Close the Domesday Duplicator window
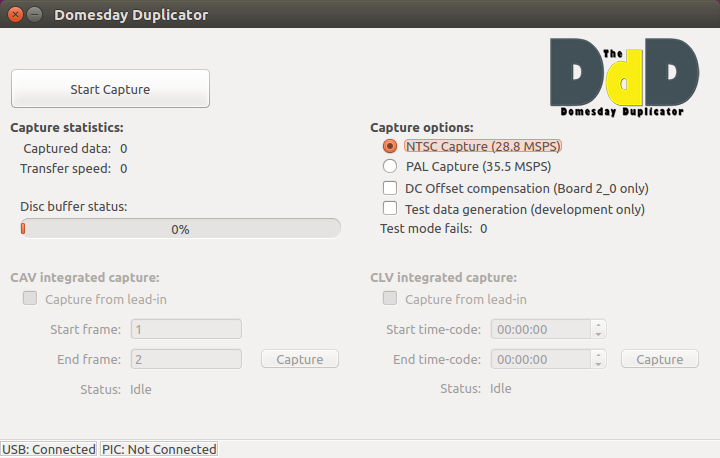Image resolution: width=720 pixels, height=458 pixels. pos(15,15)
